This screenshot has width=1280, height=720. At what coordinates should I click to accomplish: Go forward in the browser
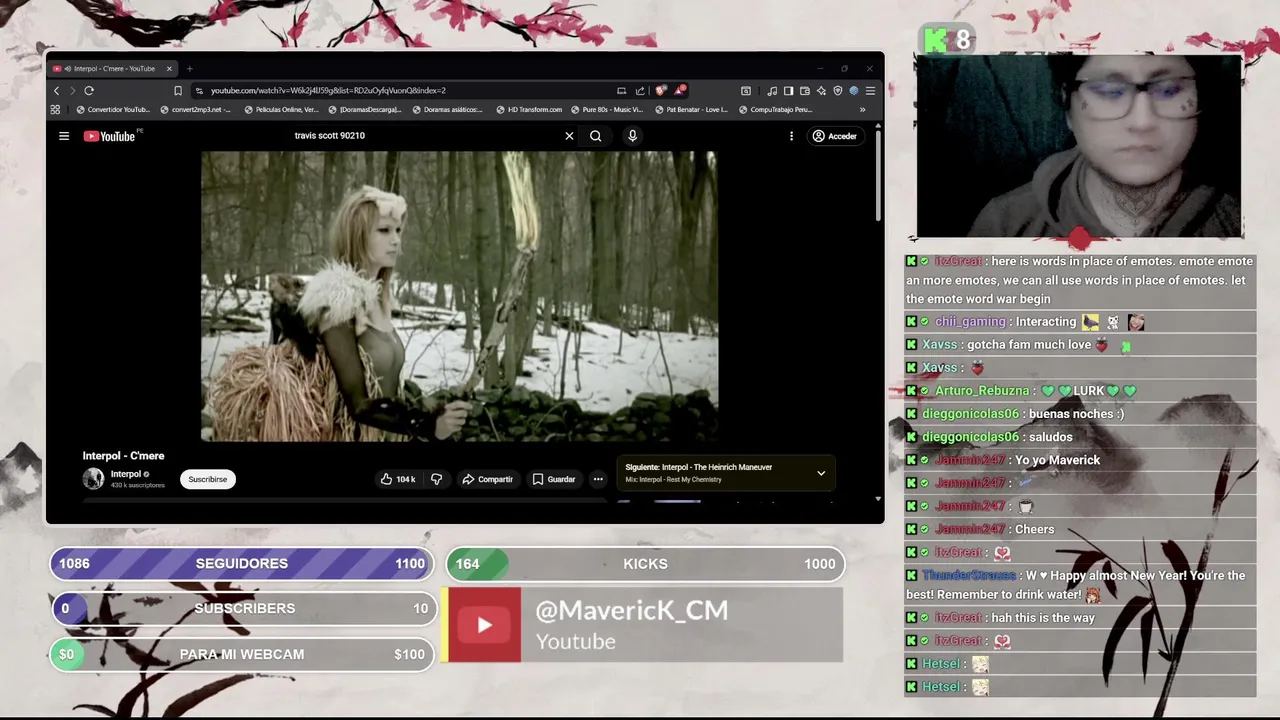coord(72,91)
